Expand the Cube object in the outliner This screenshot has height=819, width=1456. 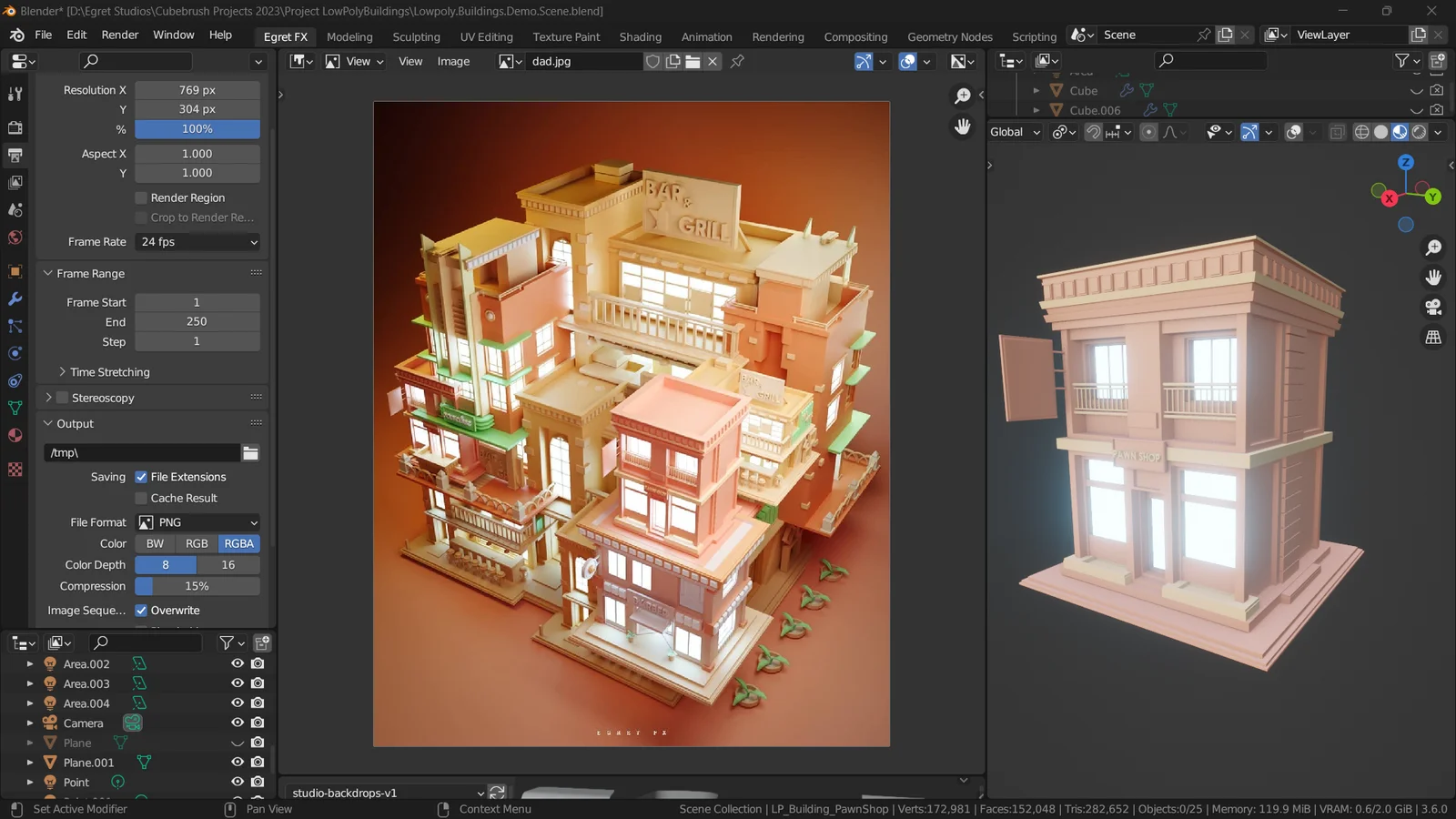1036,90
